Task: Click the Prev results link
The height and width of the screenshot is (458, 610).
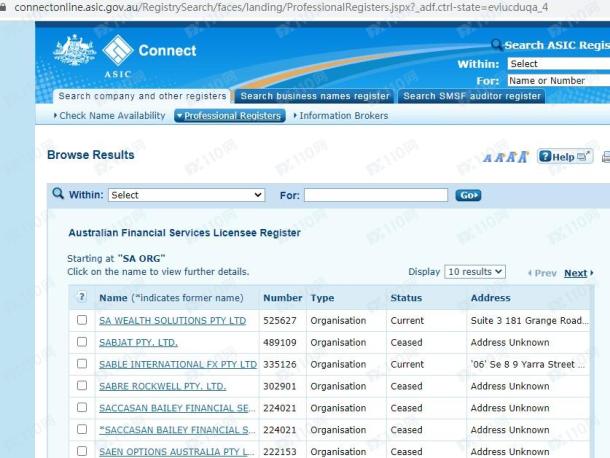Action: pos(542,273)
